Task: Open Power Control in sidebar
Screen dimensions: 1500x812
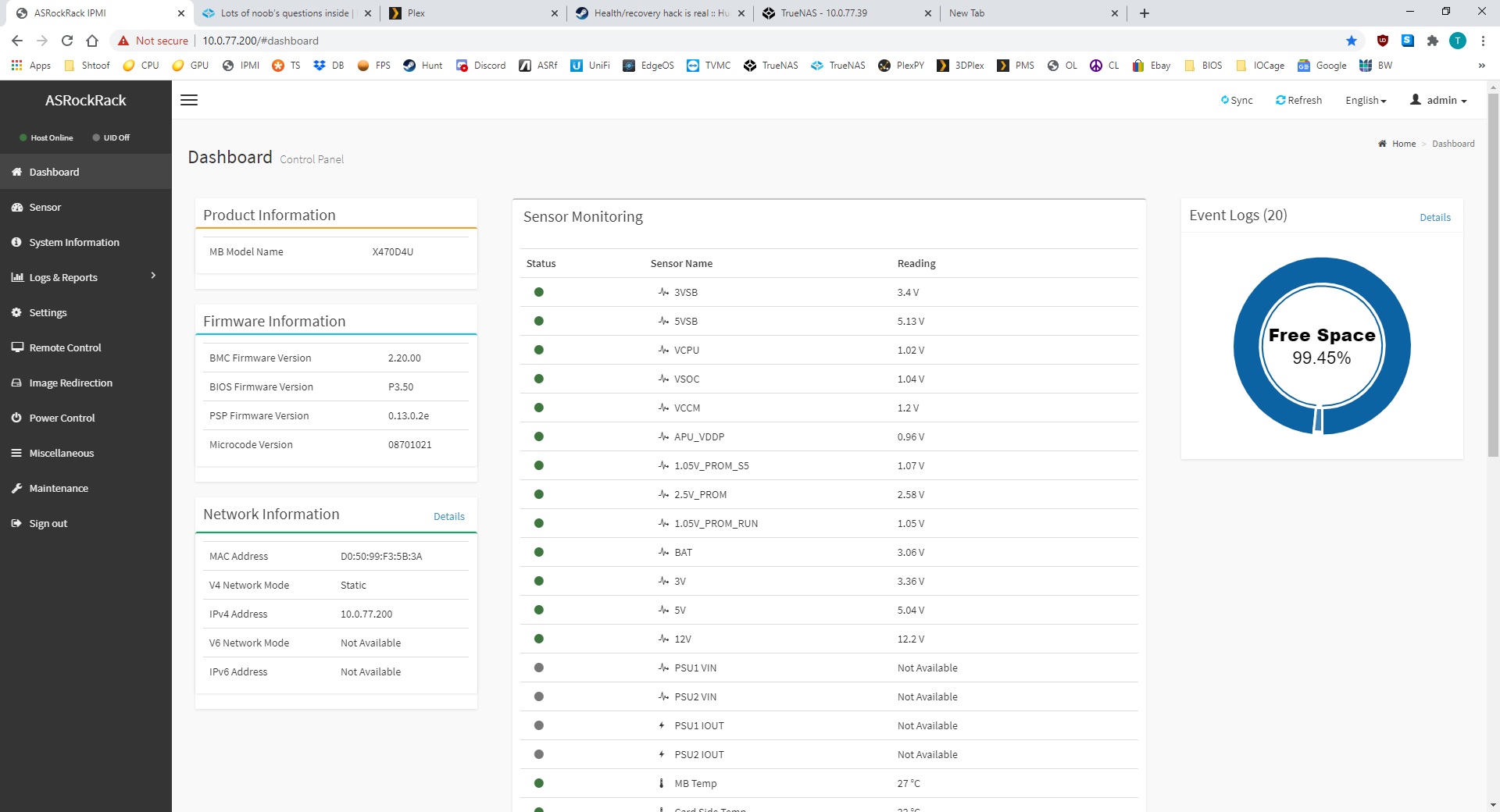Action: tap(62, 418)
